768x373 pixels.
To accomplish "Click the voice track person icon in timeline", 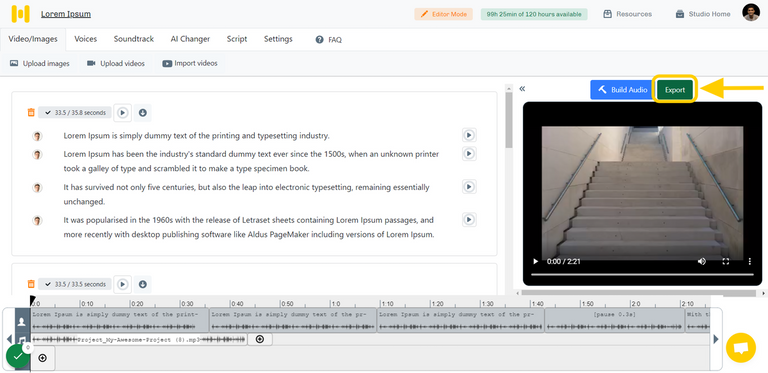I will click(x=22, y=322).
